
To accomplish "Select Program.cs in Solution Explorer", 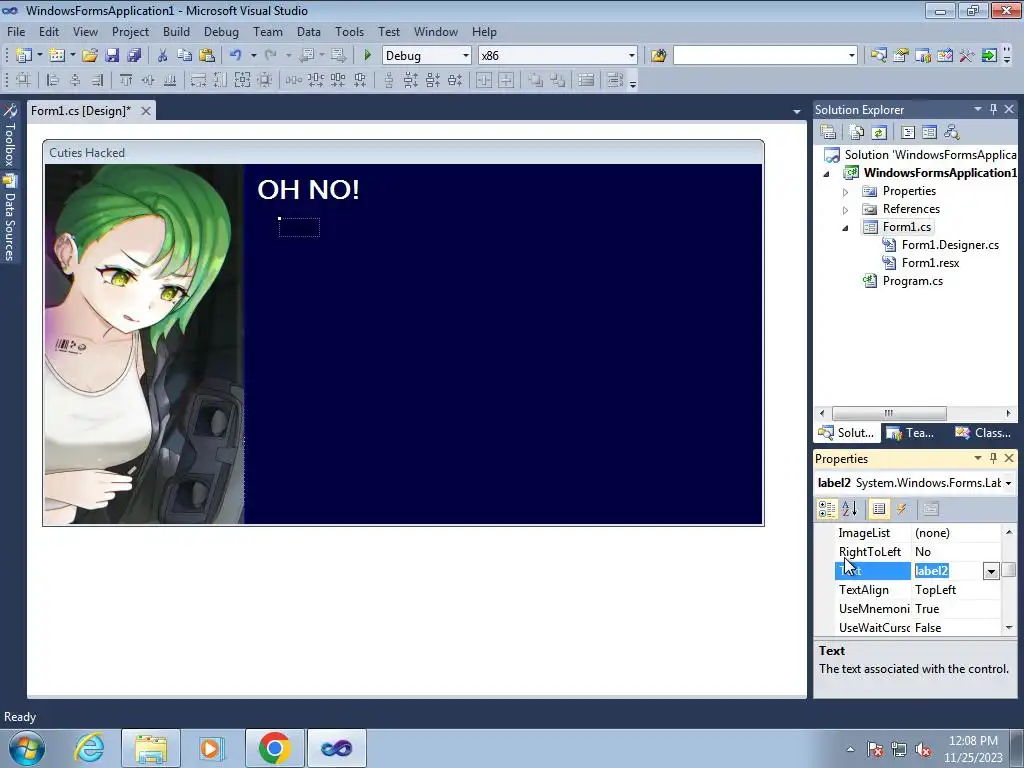I will (912, 281).
